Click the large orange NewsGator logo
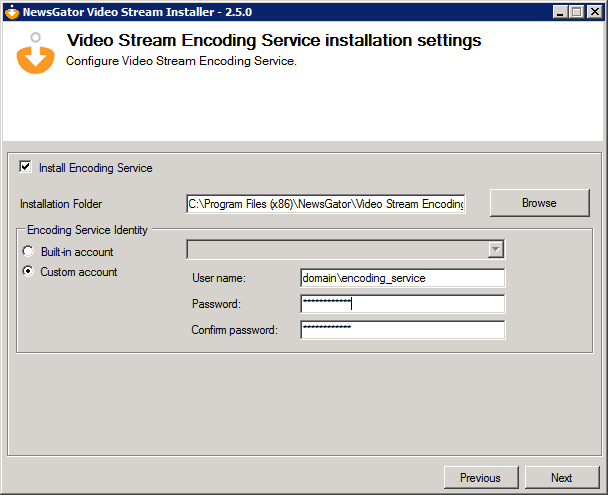 pos(36,53)
